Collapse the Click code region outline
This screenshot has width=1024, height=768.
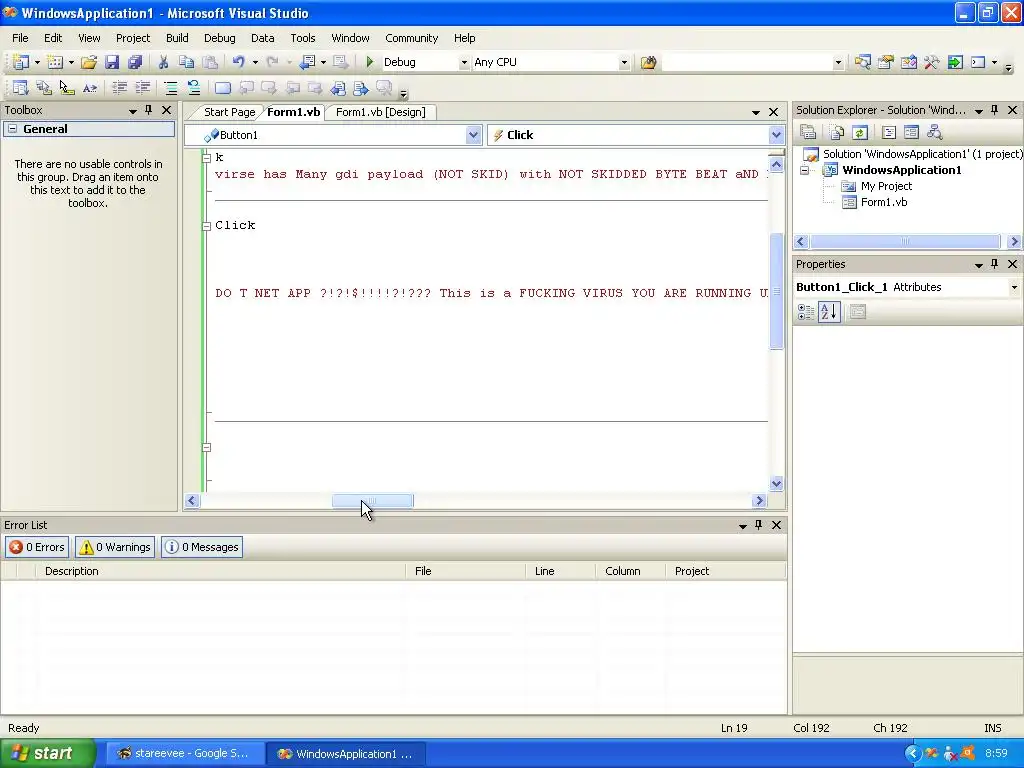(206, 226)
